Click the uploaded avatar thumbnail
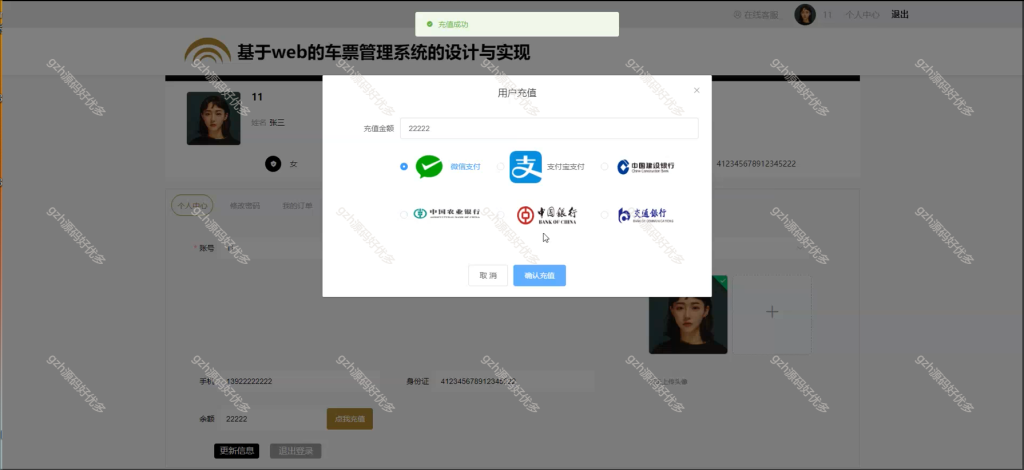 (688, 315)
